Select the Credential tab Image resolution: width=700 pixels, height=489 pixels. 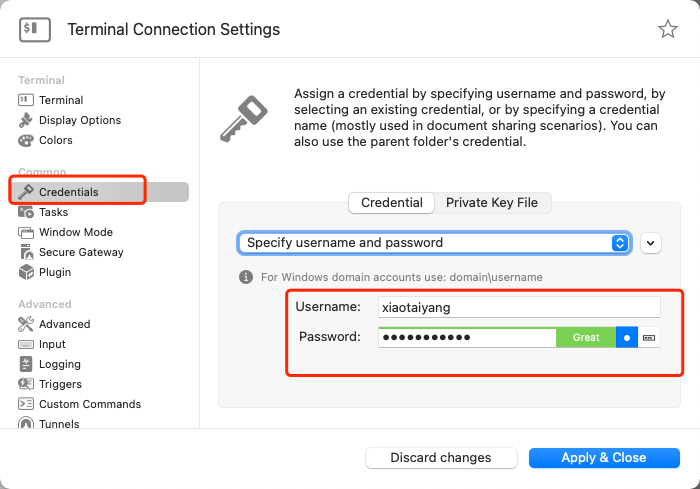[392, 202]
